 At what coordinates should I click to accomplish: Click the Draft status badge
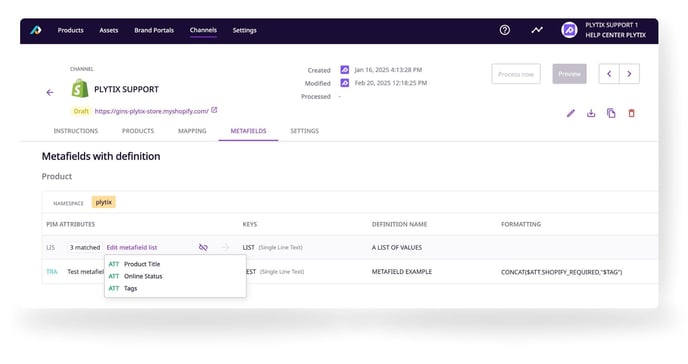point(81,111)
